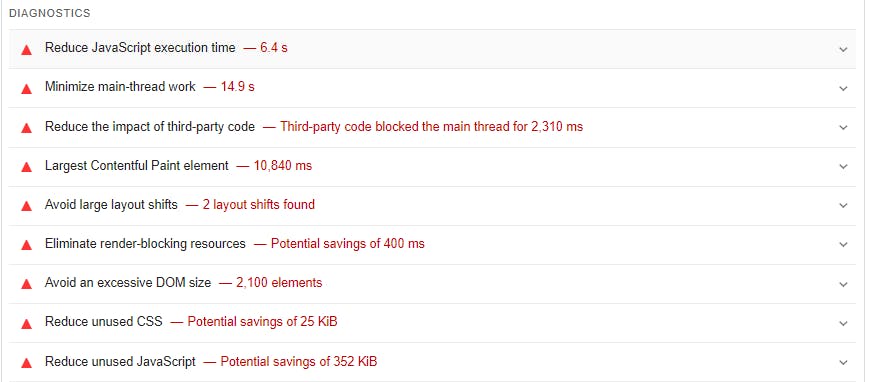Click warning icon beside Largest Contentful Paint element
The height and width of the screenshot is (382, 870).
click(26, 167)
